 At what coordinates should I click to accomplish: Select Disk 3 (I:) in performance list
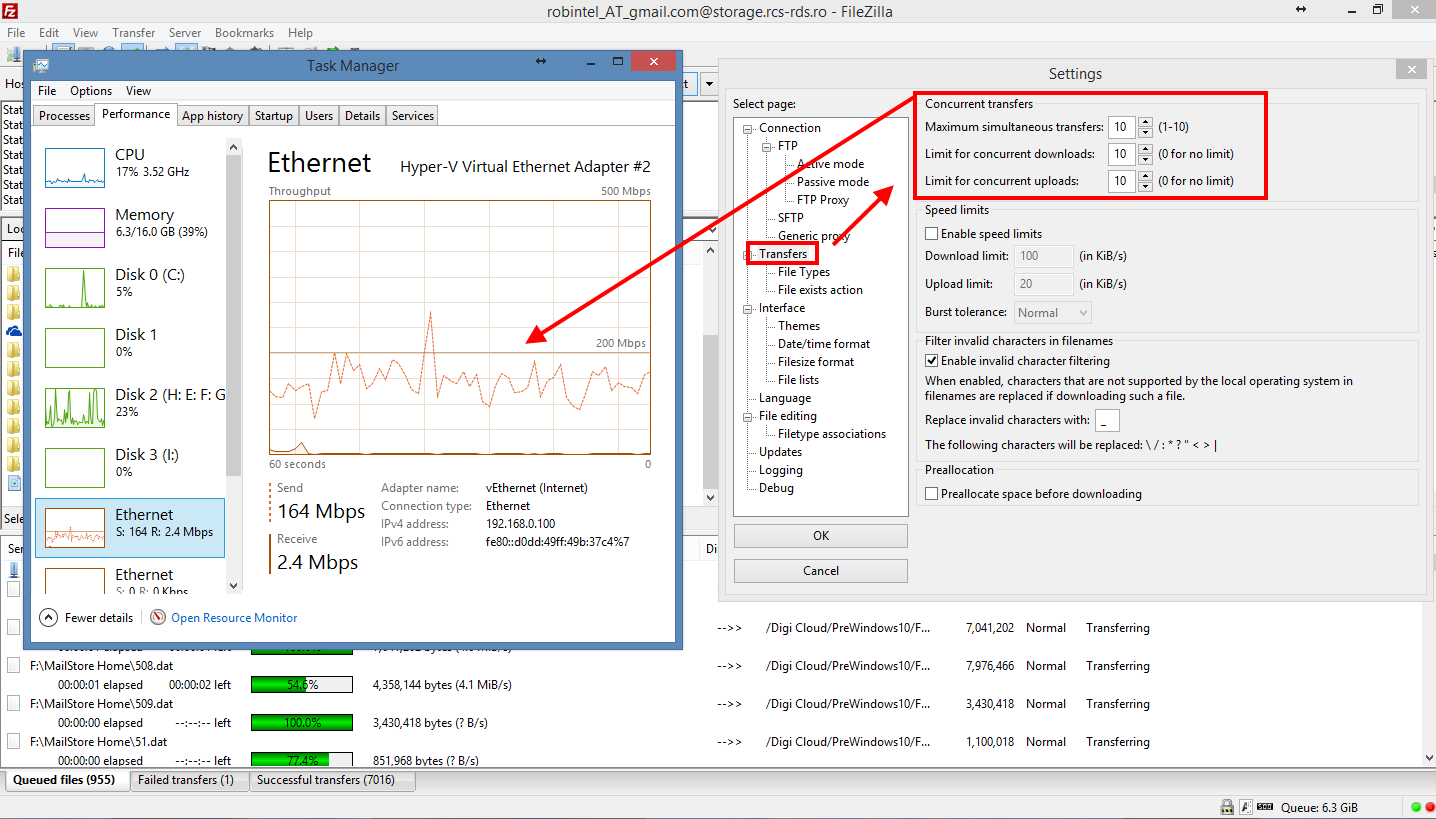pyautogui.click(x=130, y=468)
